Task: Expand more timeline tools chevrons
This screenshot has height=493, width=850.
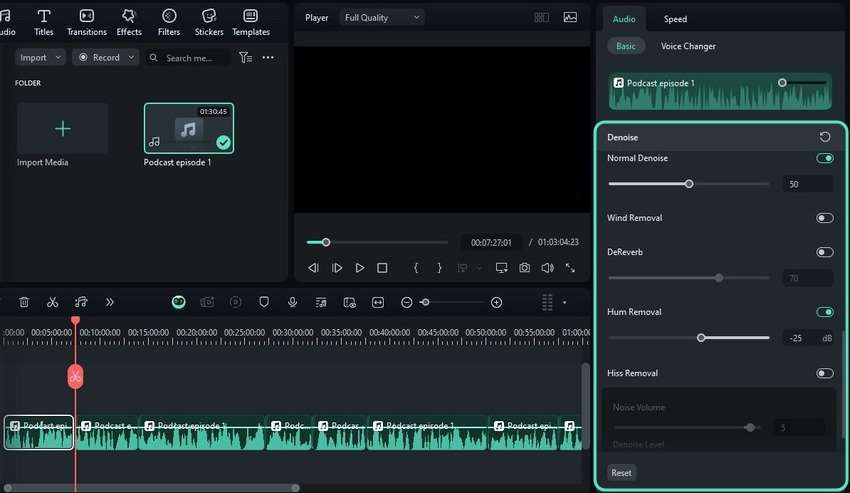Action: point(110,302)
